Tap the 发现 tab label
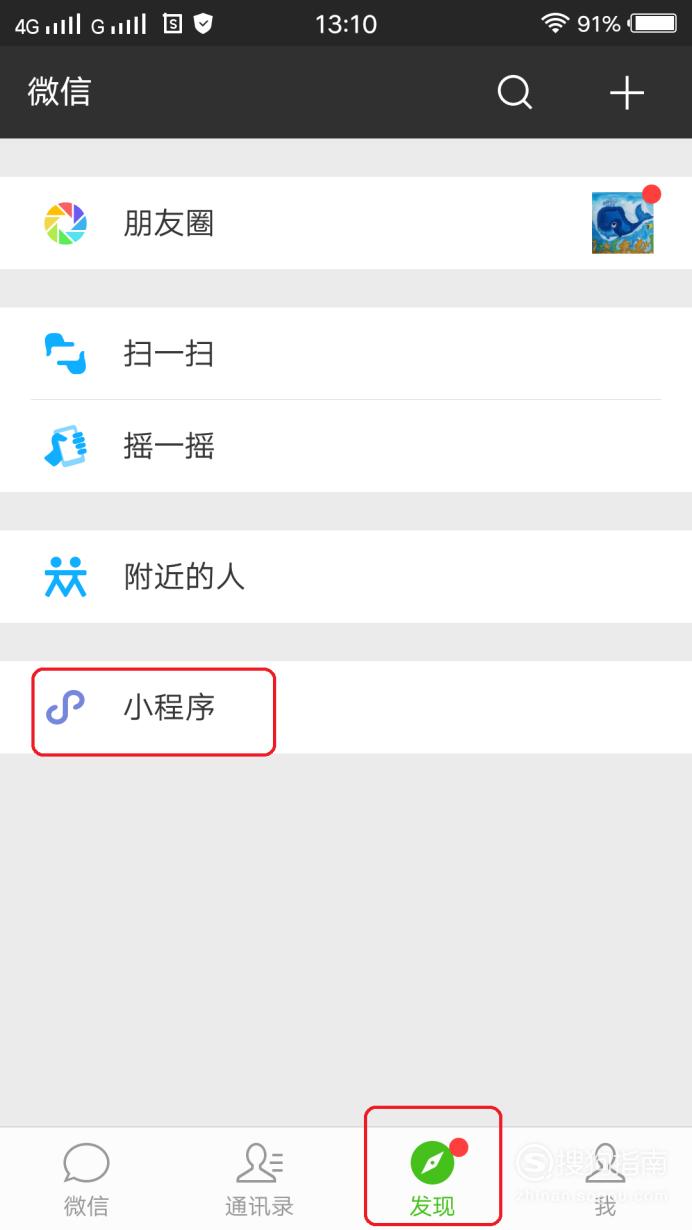Screen dimensions: 692x1230 [432, 1207]
